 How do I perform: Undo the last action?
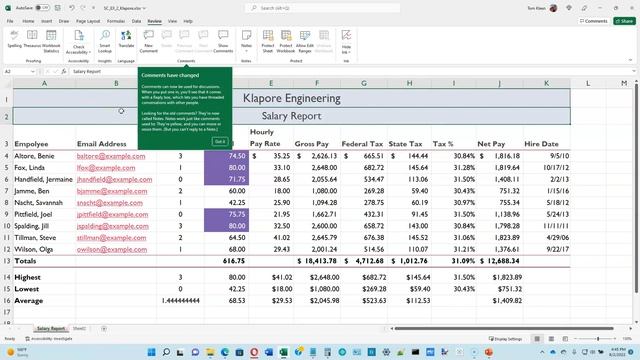(x=72, y=8)
